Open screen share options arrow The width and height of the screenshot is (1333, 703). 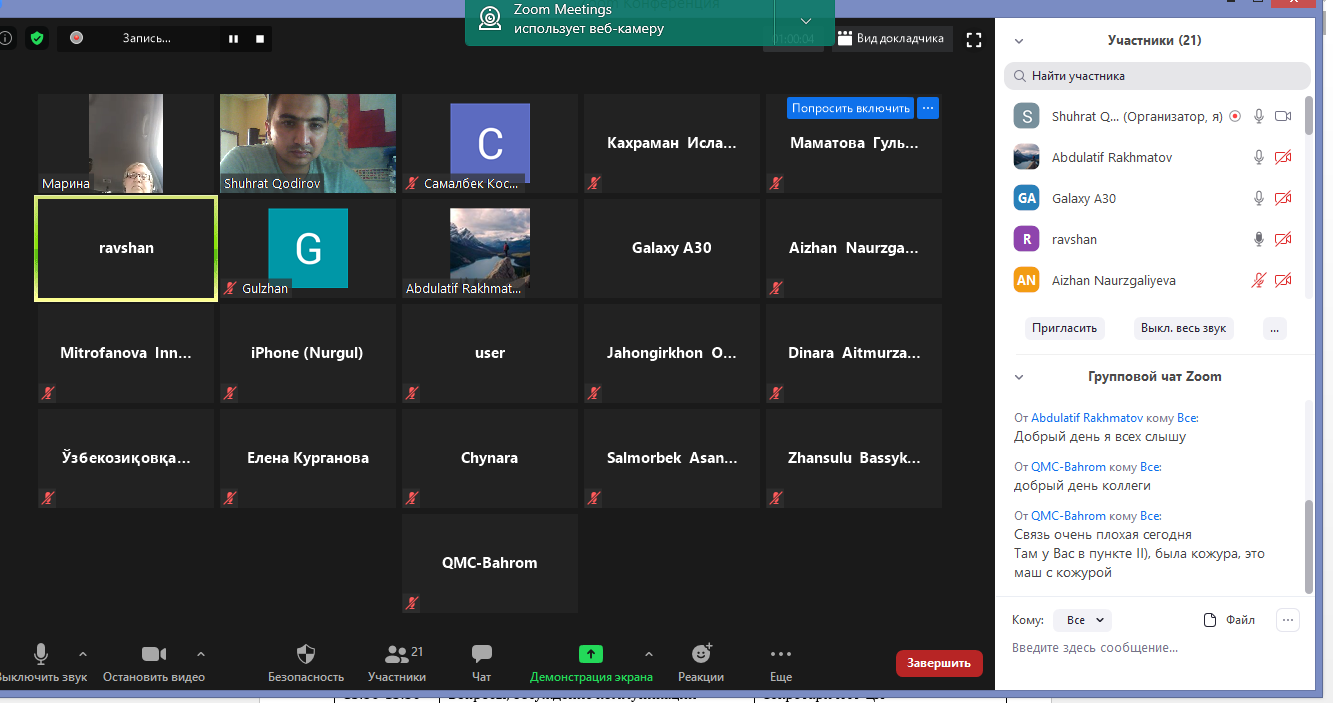click(x=648, y=654)
